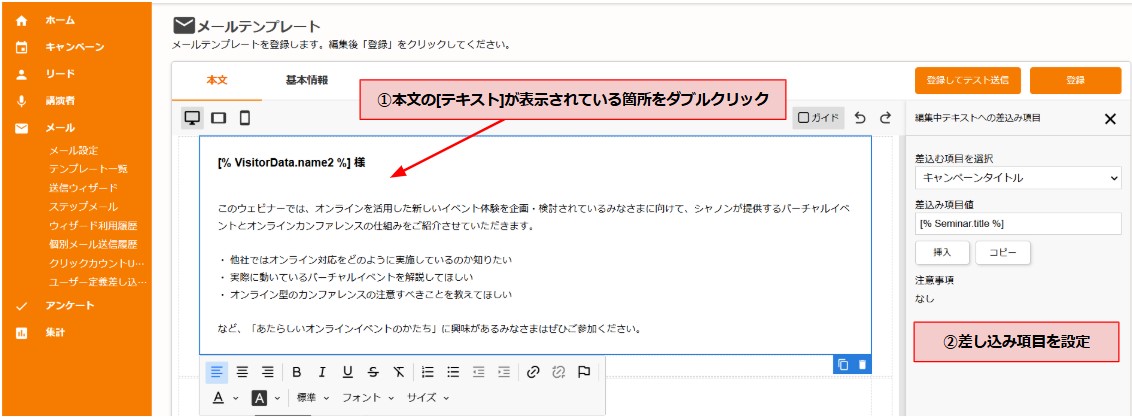Screen dimensions: 1132x417
Task: Open the サイズ size dropdown
Action: [427, 398]
